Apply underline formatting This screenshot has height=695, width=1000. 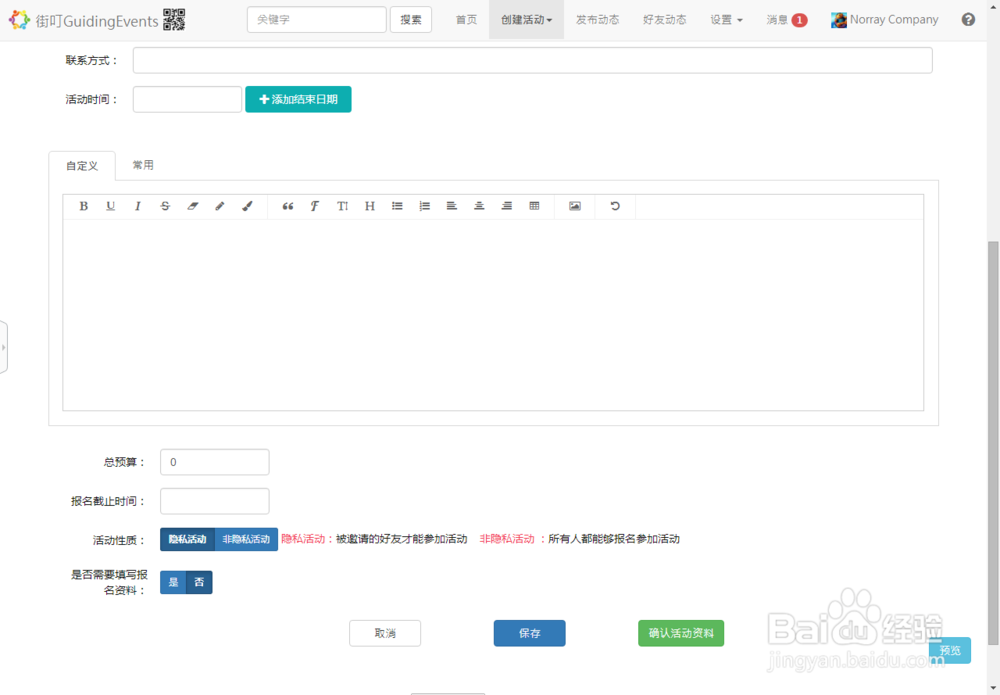111,206
